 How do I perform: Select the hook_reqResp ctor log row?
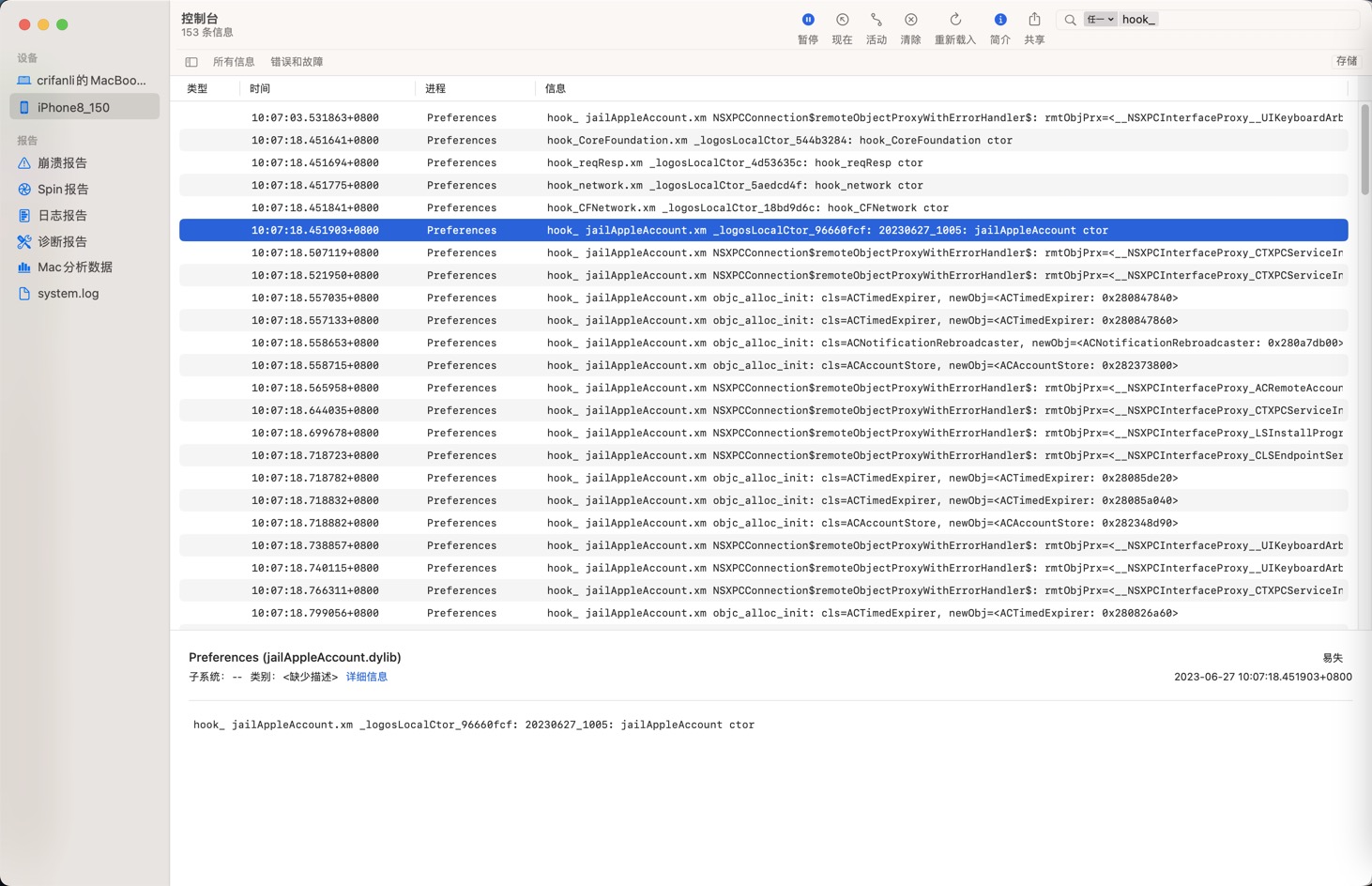(763, 162)
